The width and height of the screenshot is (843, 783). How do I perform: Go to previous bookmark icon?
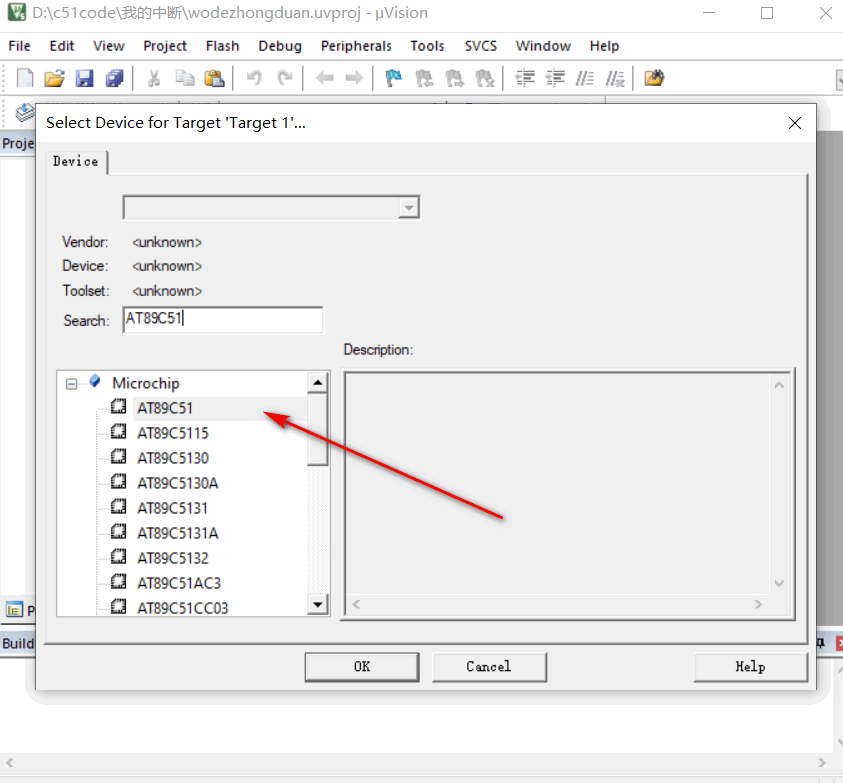coord(424,79)
